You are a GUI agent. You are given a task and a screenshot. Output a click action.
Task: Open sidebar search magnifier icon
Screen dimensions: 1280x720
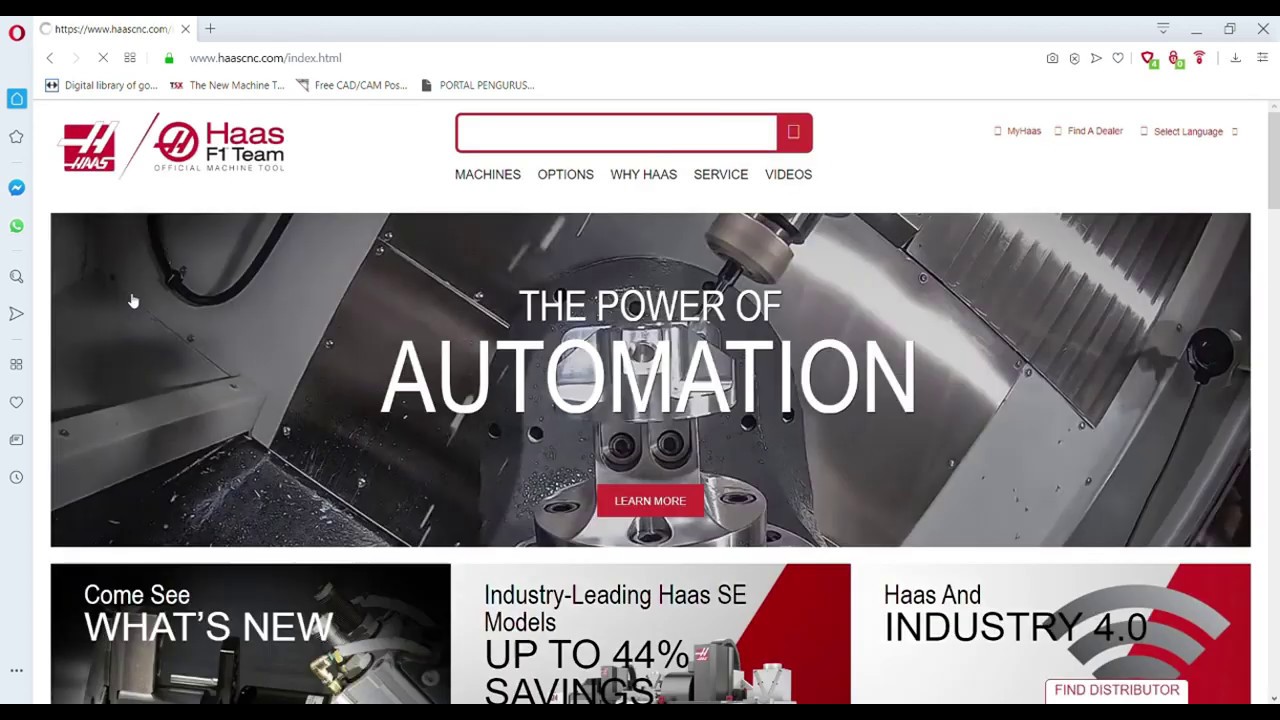16,277
